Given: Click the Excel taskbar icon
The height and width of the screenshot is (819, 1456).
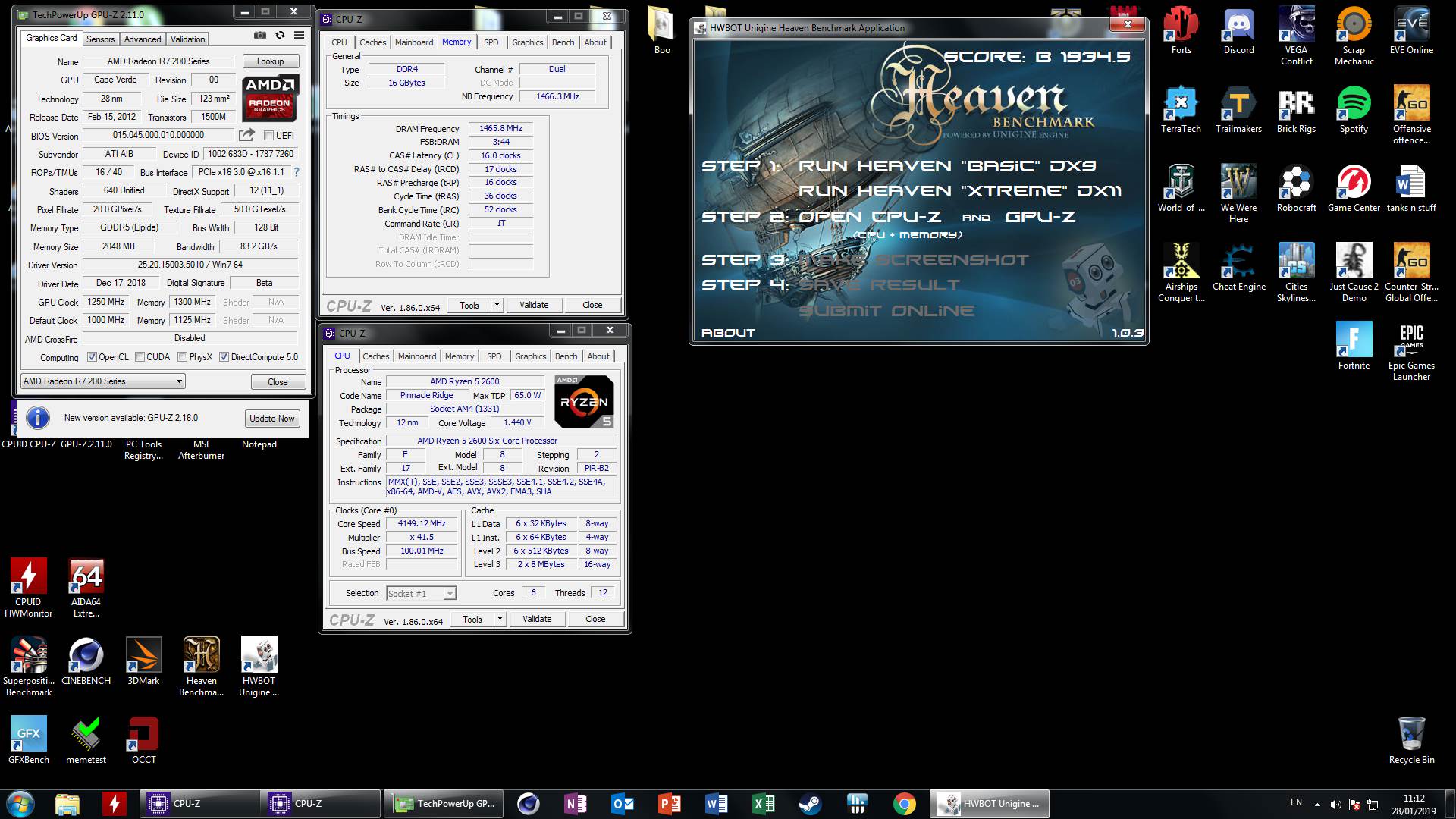Looking at the screenshot, I should pos(763,804).
